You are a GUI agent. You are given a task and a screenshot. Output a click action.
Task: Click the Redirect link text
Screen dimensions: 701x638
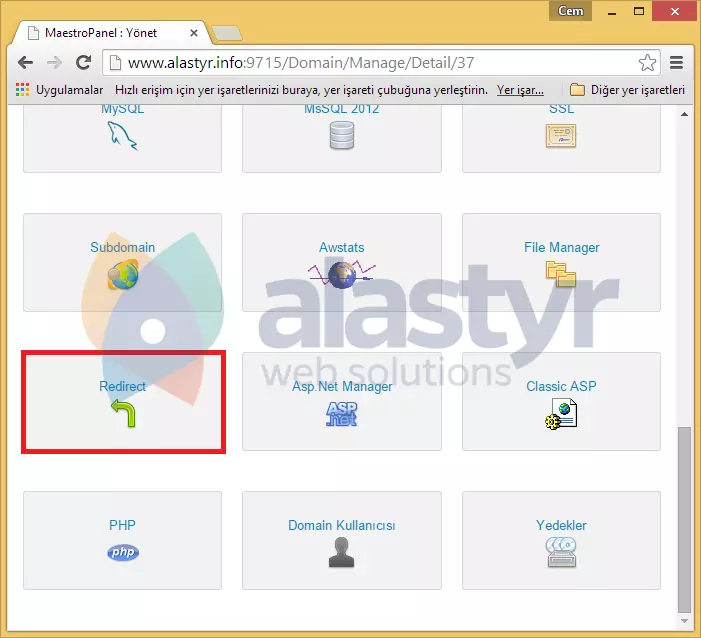[x=122, y=386]
